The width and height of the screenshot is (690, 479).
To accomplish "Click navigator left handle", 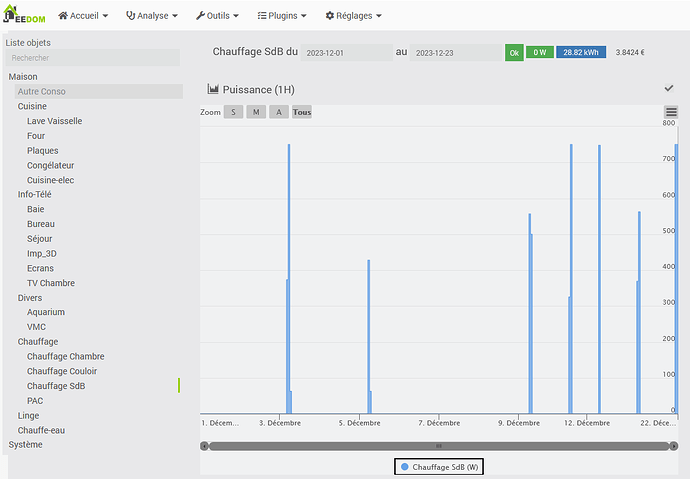I will click(204, 446).
